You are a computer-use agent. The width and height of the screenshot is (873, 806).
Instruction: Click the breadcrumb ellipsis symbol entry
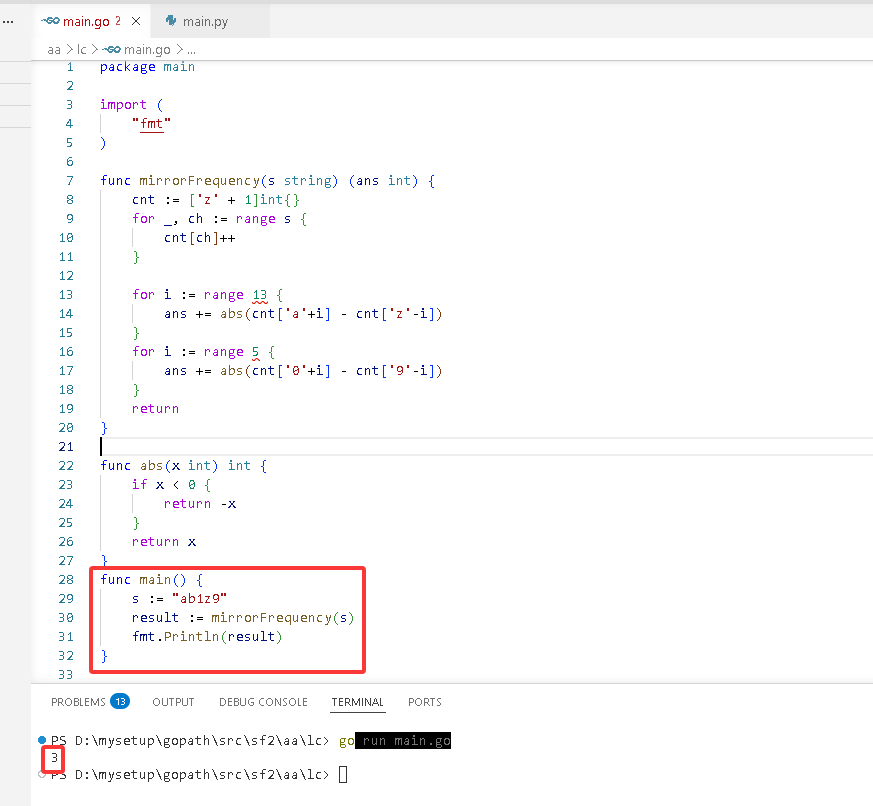(x=192, y=50)
